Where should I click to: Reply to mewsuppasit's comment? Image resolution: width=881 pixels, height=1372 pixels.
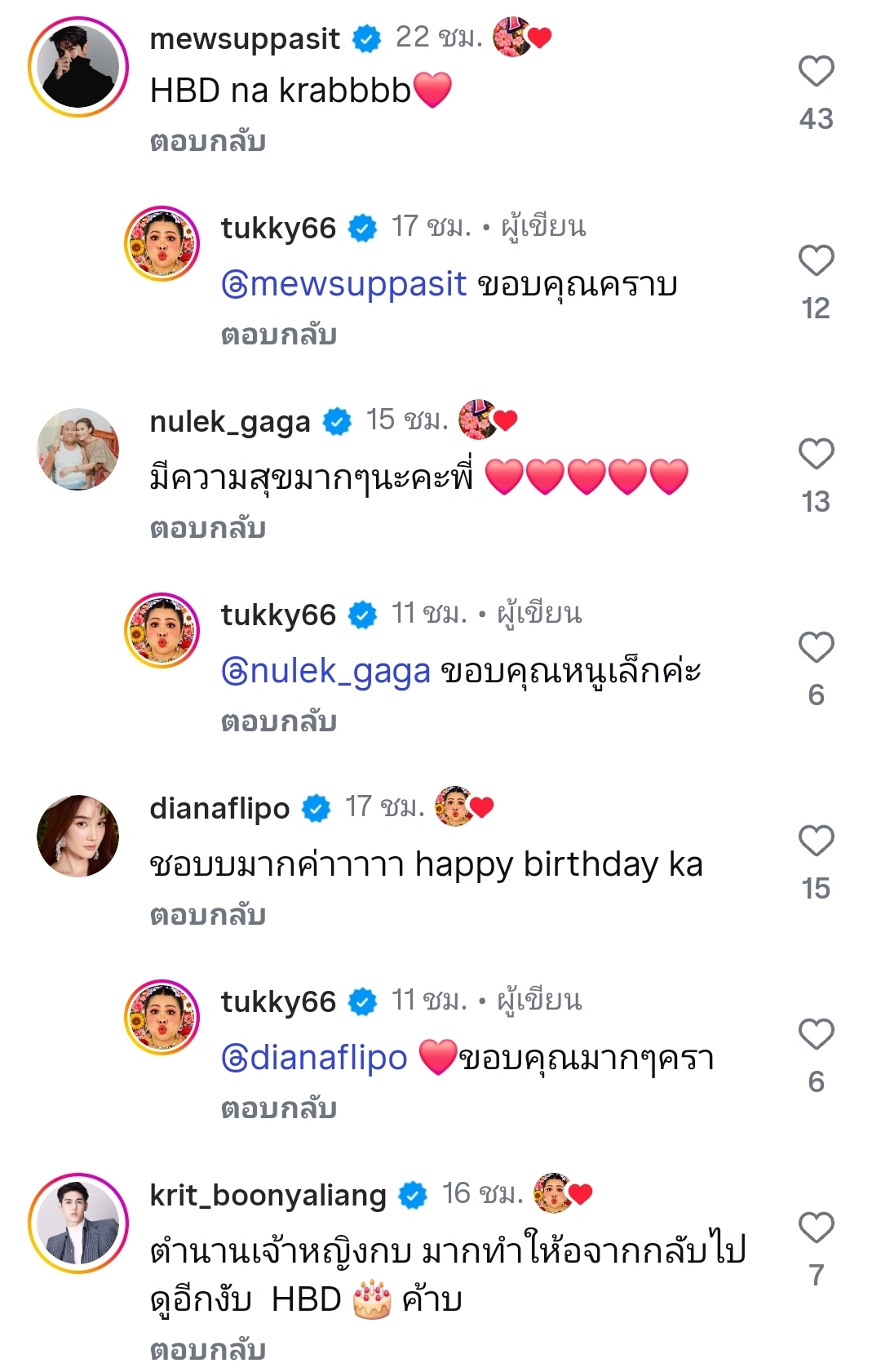(x=208, y=142)
